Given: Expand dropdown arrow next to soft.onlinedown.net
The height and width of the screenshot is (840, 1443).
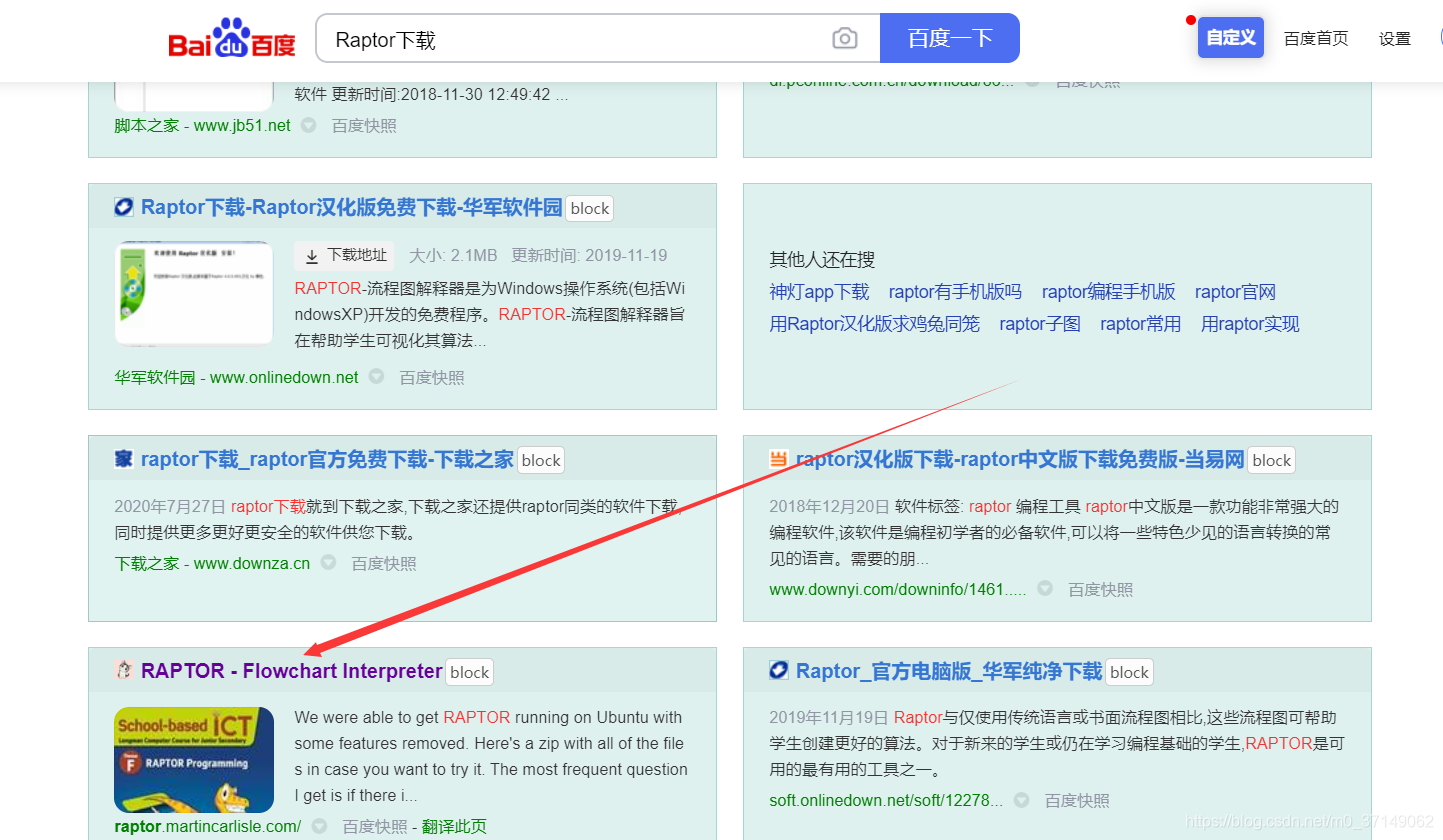Looking at the screenshot, I should pos(1021,800).
